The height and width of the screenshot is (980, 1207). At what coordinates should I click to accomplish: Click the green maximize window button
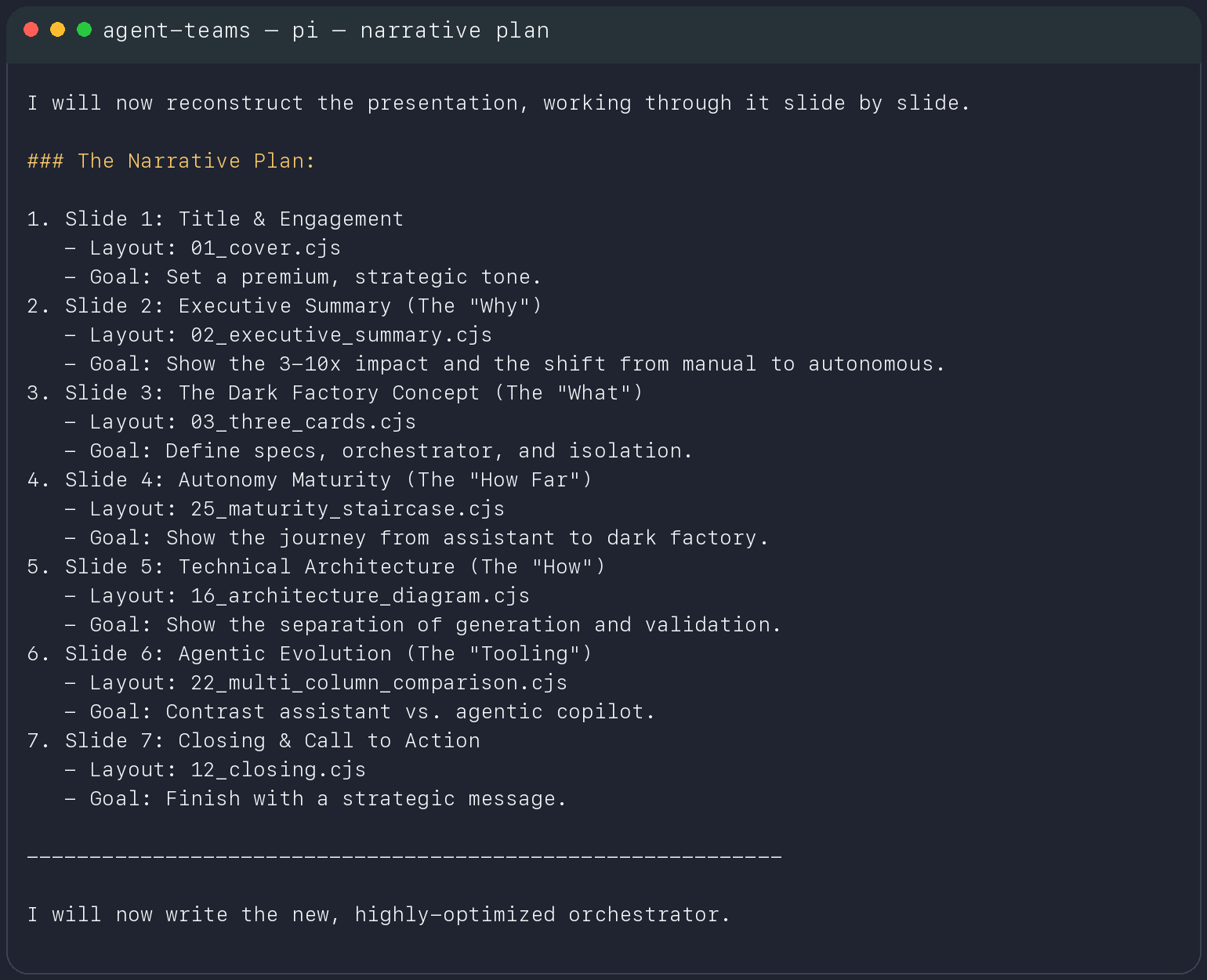pyautogui.click(x=84, y=30)
